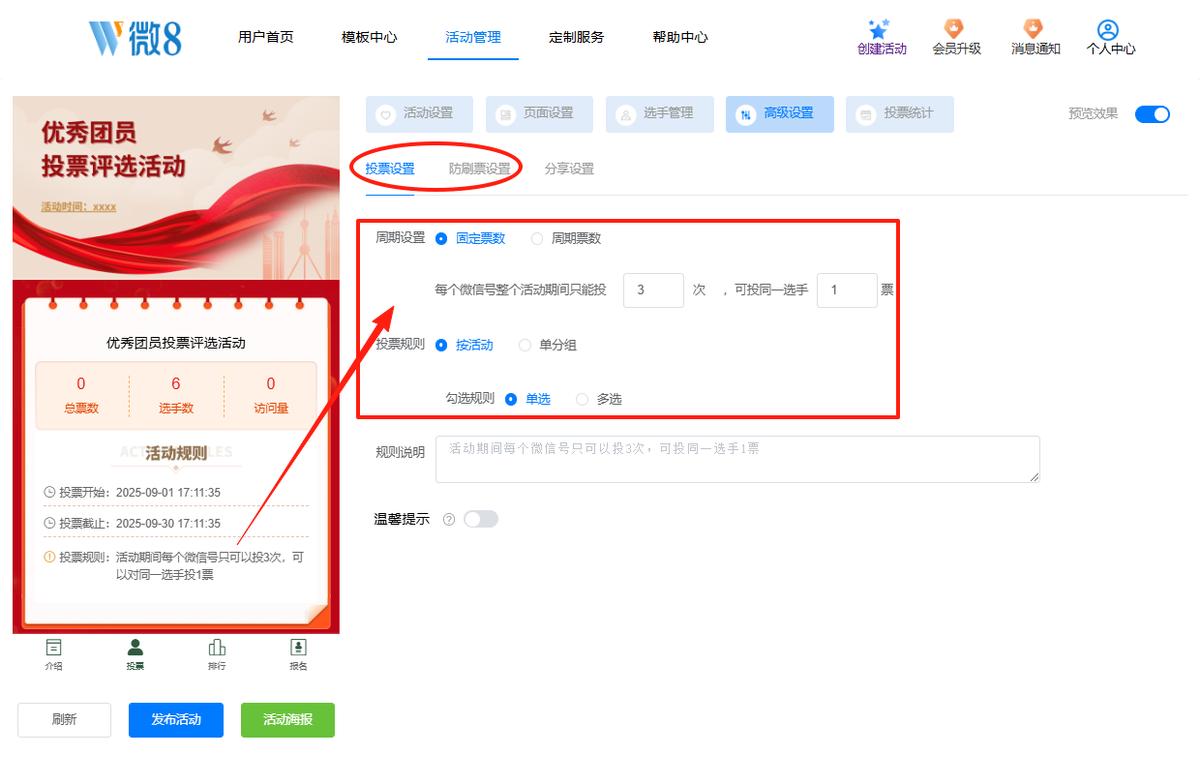Select the 固定票数 radio option

[442, 239]
